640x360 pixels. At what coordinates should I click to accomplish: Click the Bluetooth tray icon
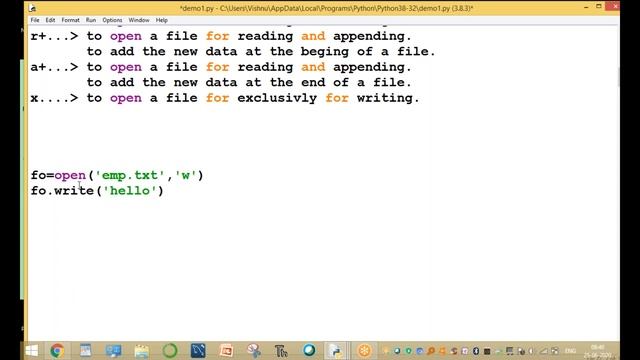coord(476,351)
